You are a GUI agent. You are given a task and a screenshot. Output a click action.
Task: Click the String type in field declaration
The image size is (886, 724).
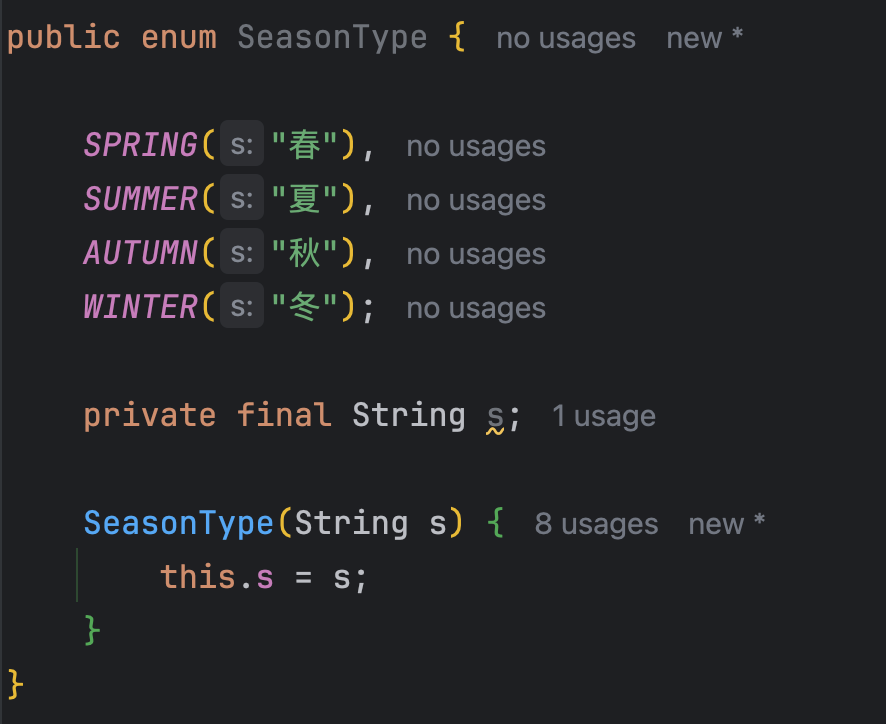(409, 415)
